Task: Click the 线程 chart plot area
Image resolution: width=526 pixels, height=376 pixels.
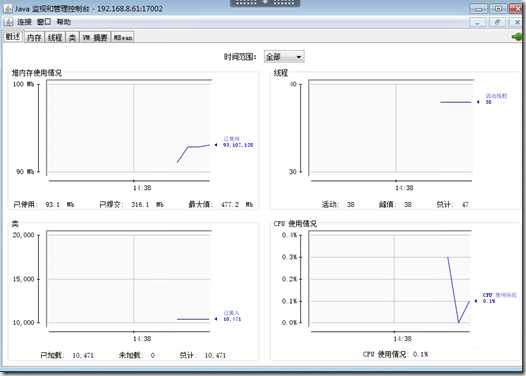Action: (x=391, y=127)
